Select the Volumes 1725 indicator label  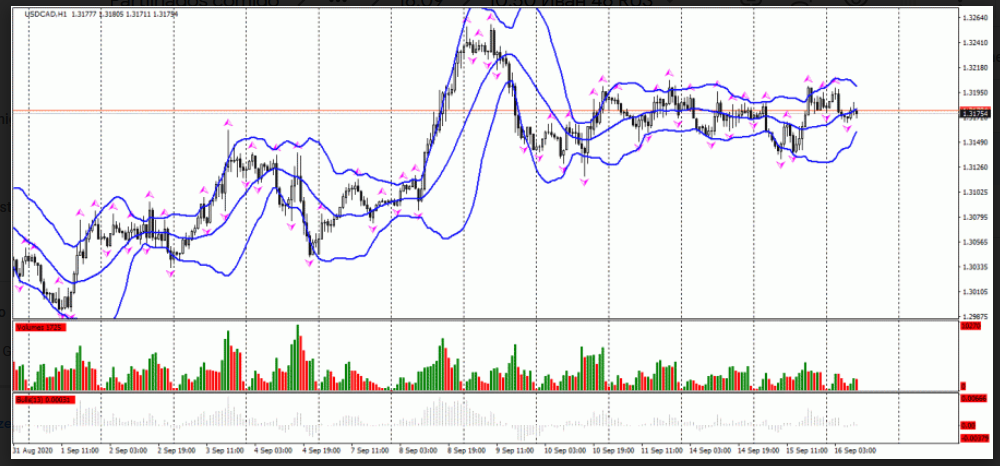(x=40, y=327)
